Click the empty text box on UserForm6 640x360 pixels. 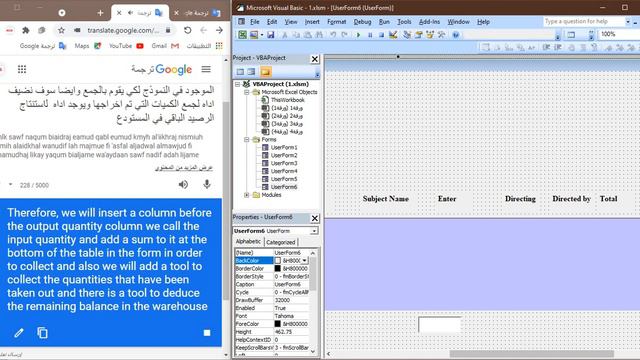[440, 324]
